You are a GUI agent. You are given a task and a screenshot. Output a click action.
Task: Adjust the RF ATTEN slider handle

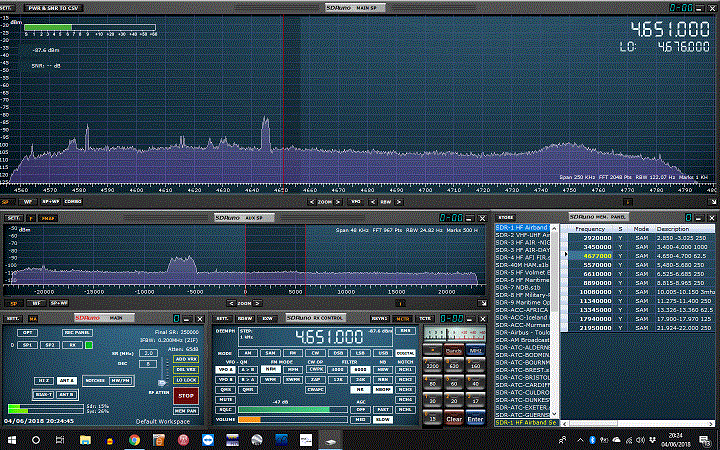(x=162, y=382)
